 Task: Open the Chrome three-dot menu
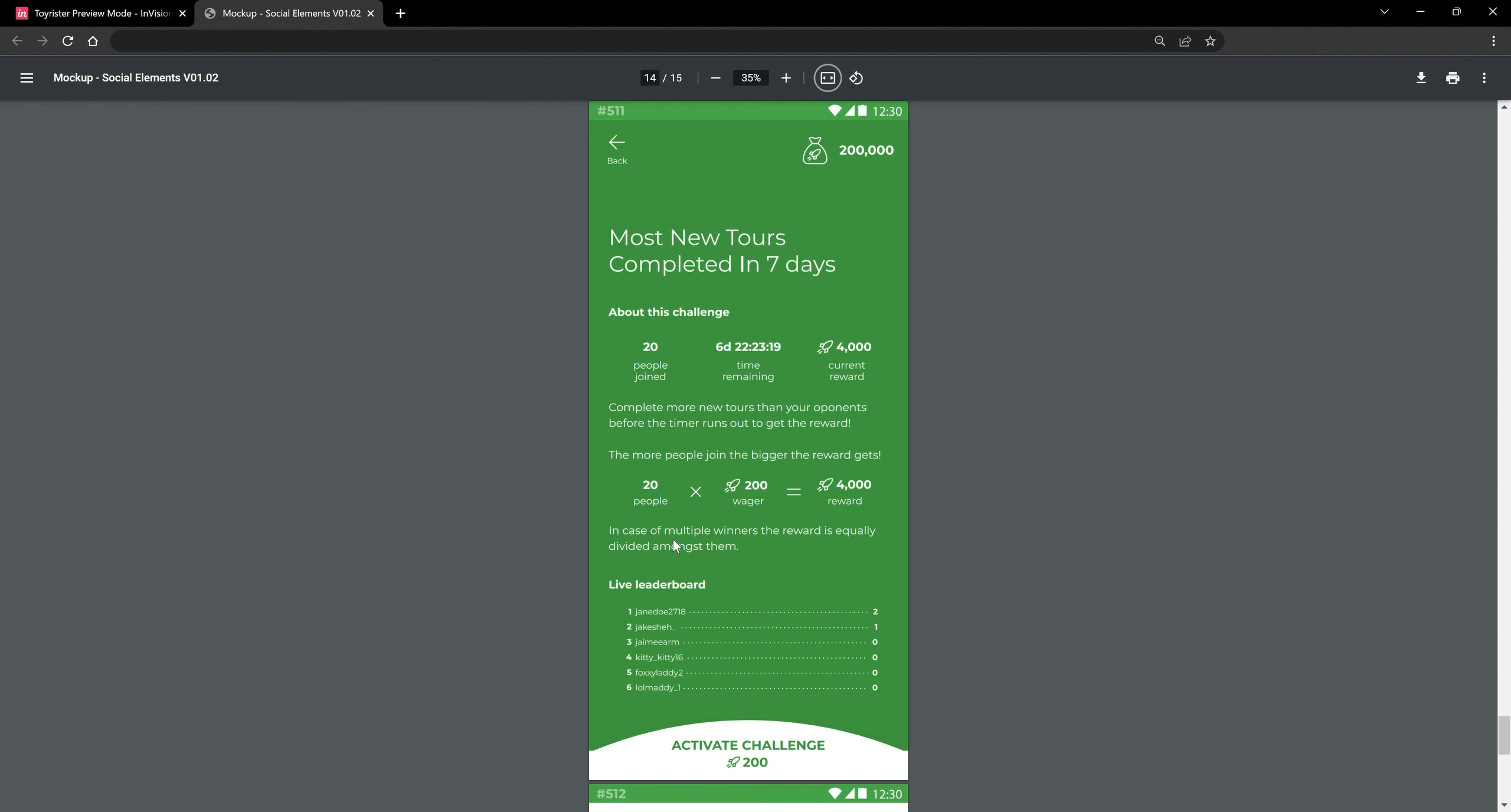1493,41
